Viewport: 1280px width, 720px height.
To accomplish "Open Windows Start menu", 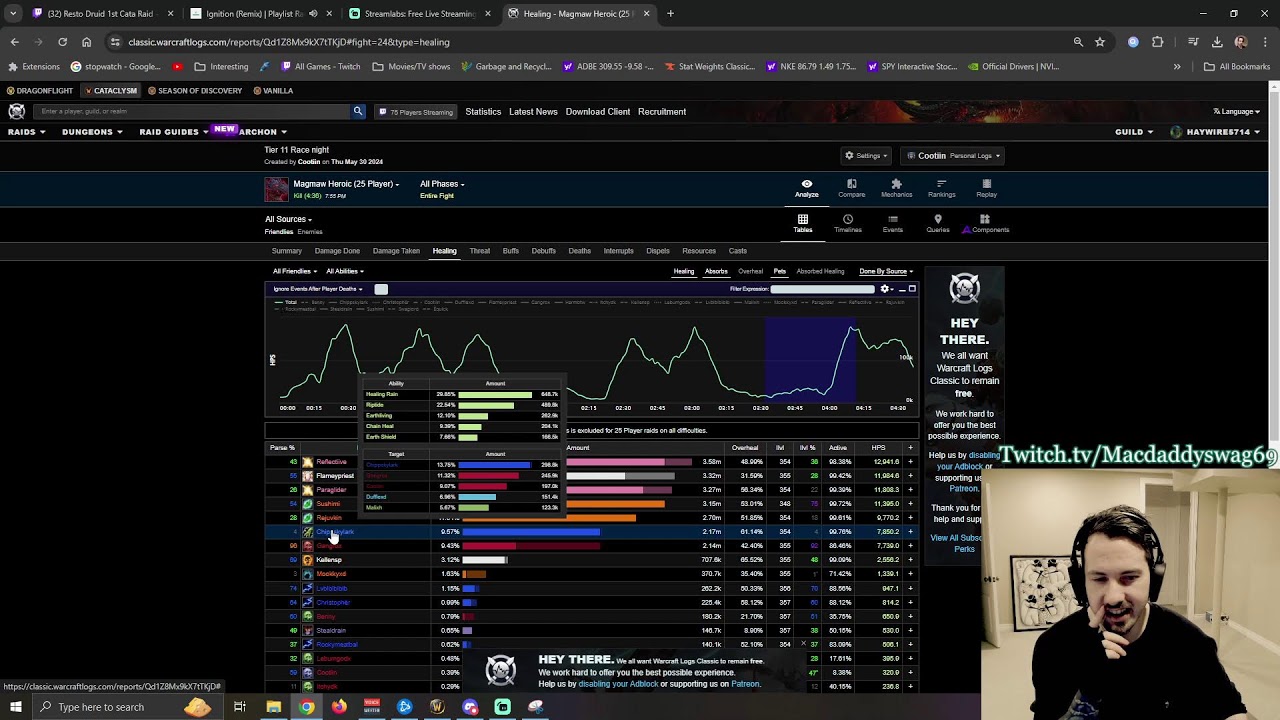I will (x=15, y=707).
